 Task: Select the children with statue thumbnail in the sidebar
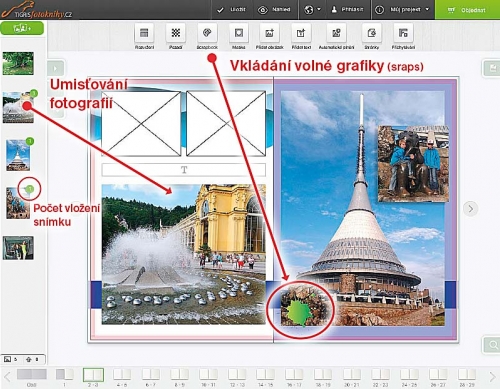18,203
